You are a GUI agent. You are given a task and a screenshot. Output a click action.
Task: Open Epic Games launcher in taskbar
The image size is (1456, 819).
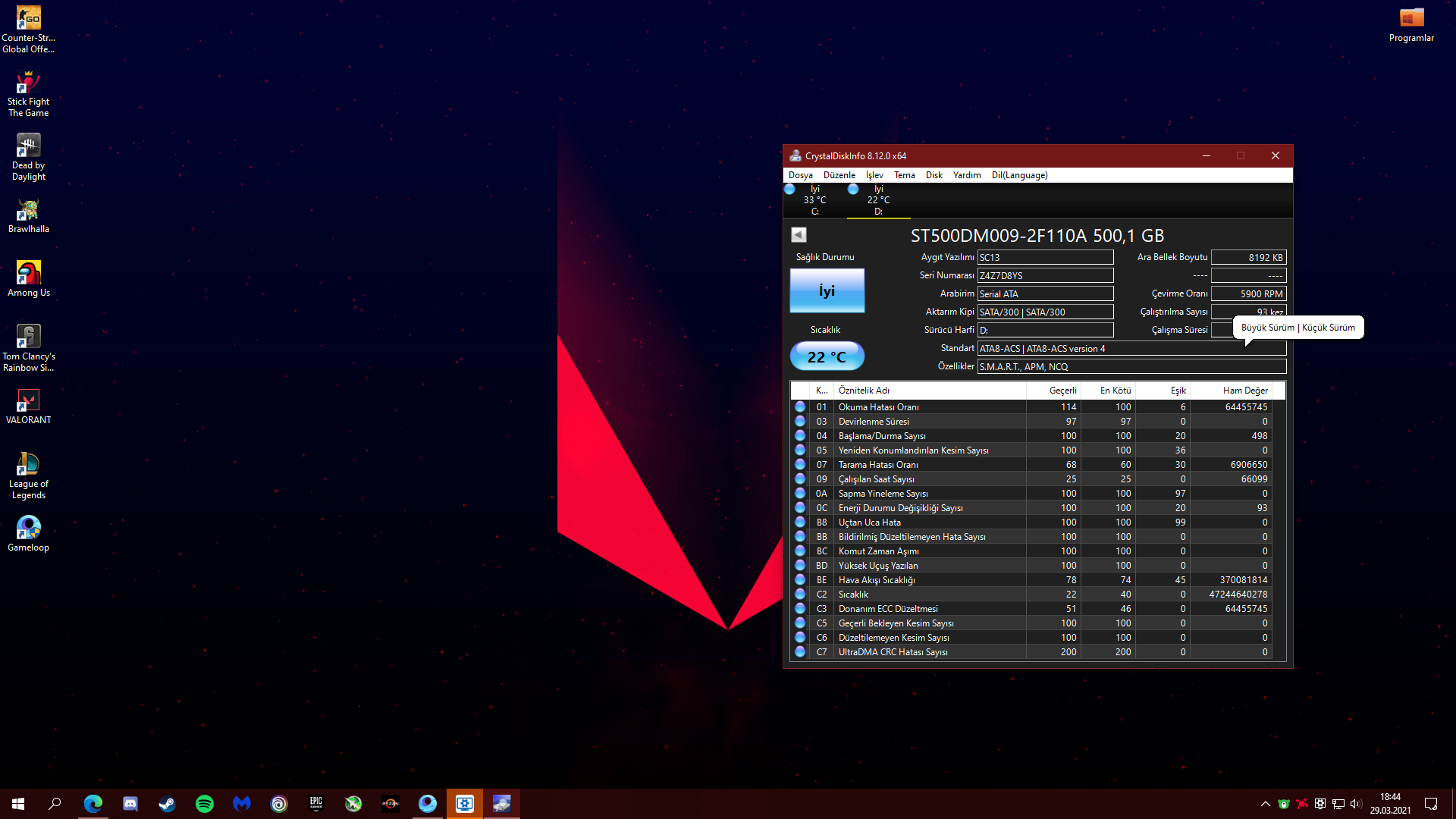(316, 804)
